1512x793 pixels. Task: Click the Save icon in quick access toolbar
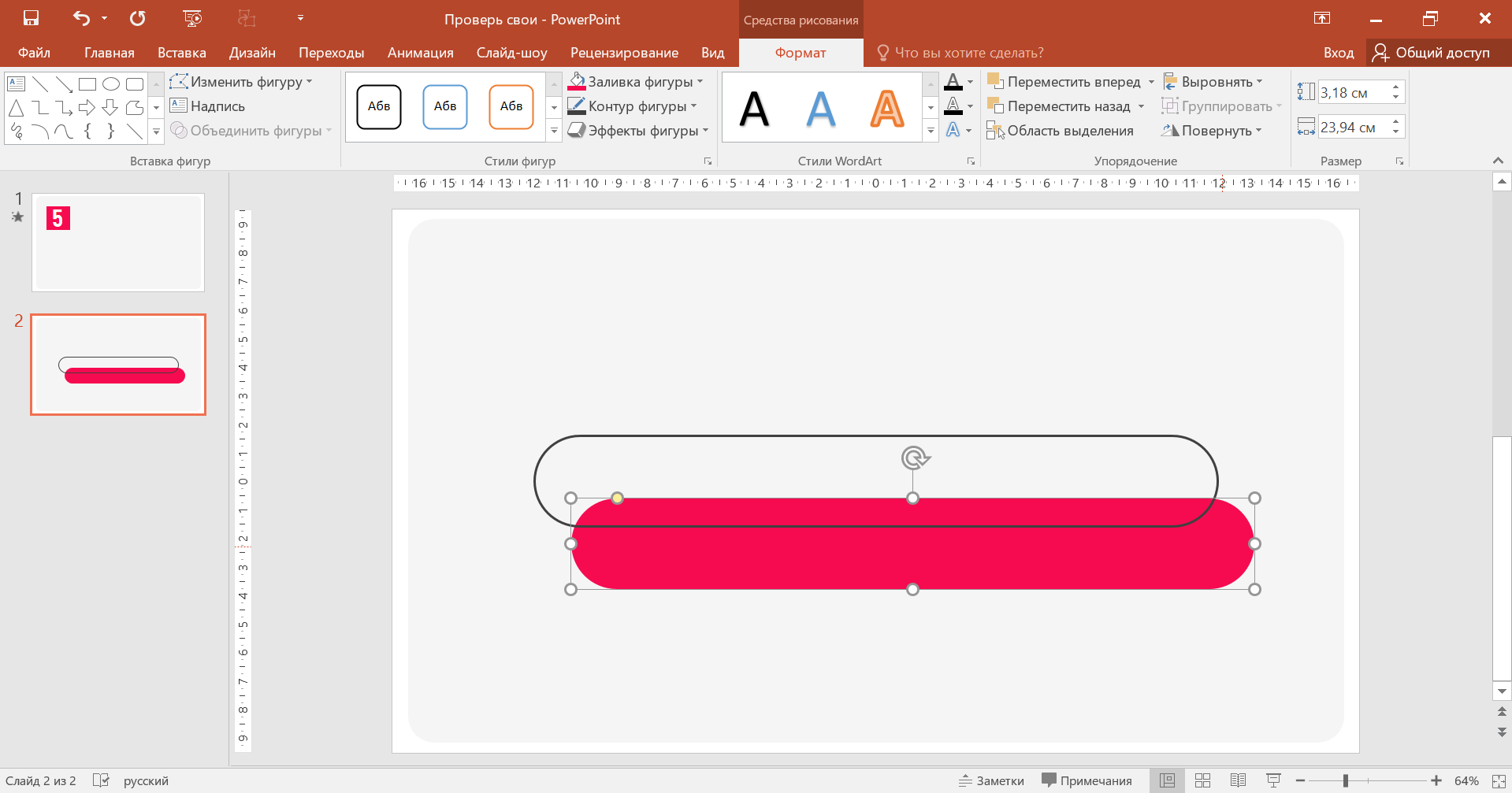tap(31, 18)
